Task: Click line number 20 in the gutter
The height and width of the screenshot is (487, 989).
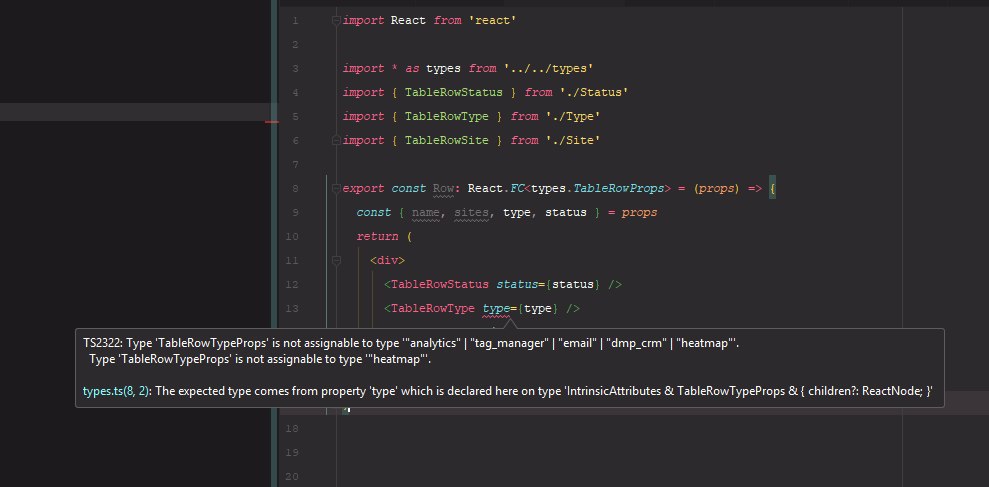Action: tap(291, 476)
